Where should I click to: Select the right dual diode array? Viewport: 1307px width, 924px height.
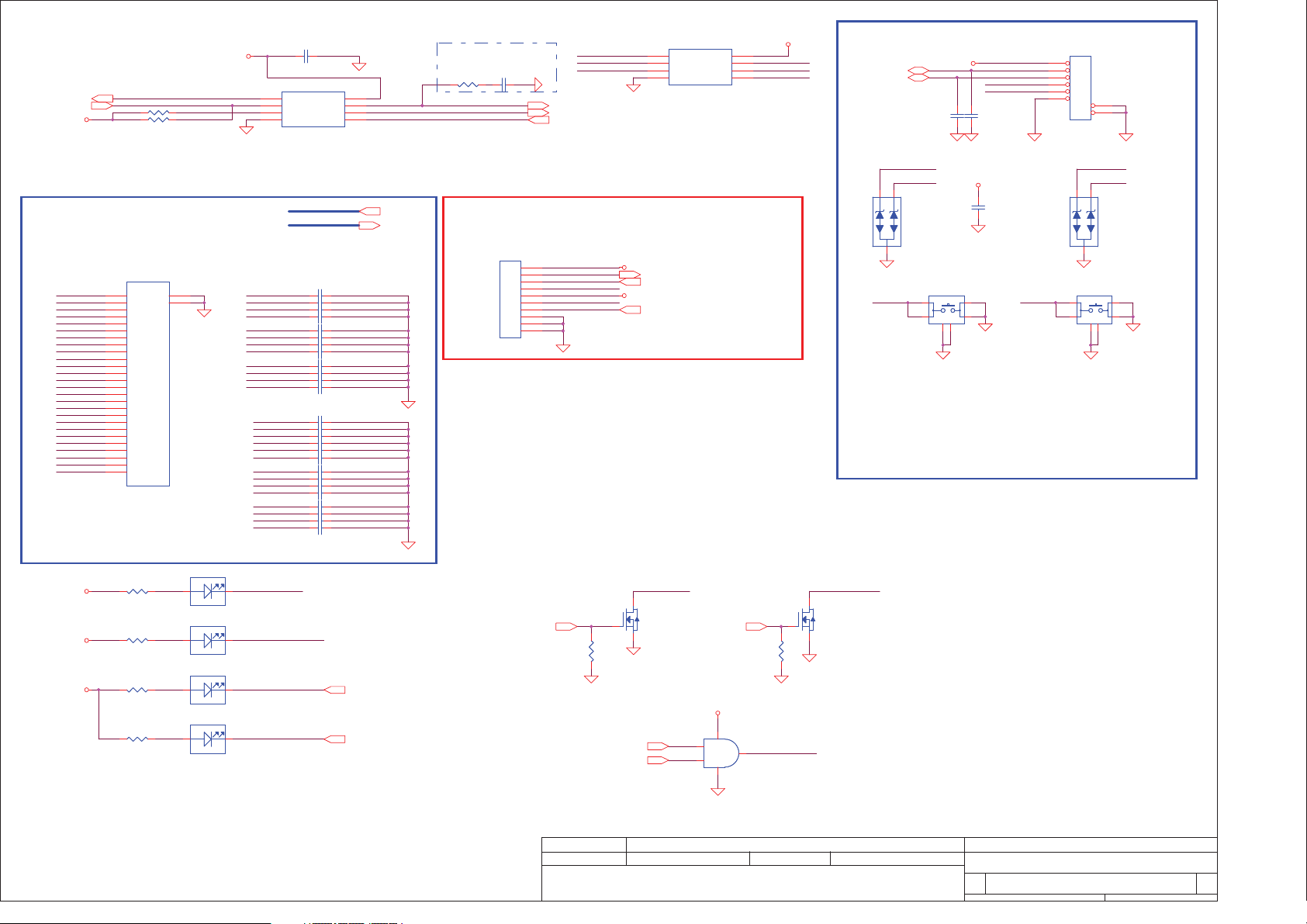click(x=1084, y=222)
